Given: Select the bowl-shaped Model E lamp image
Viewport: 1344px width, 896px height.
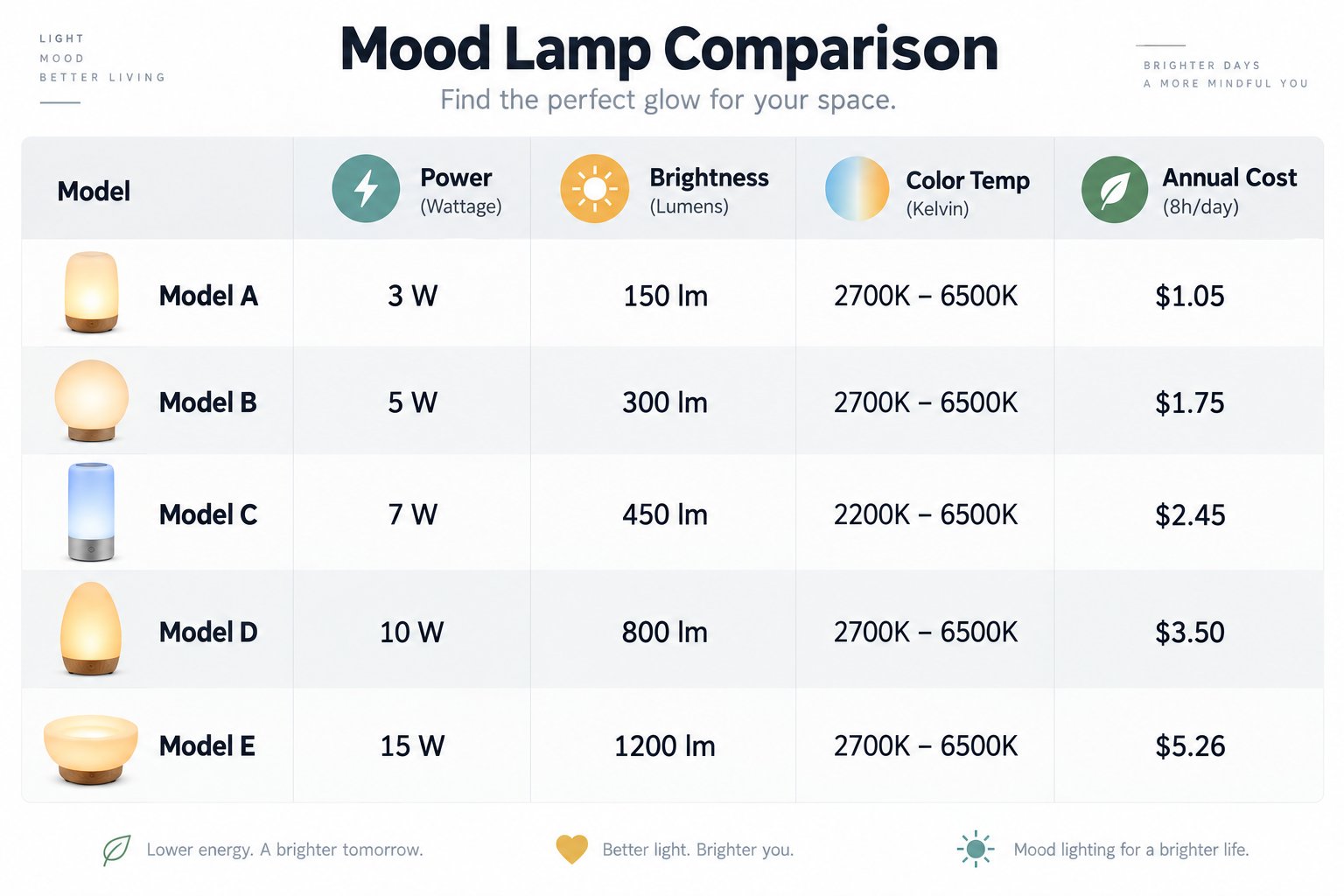Looking at the screenshot, I should [x=91, y=749].
